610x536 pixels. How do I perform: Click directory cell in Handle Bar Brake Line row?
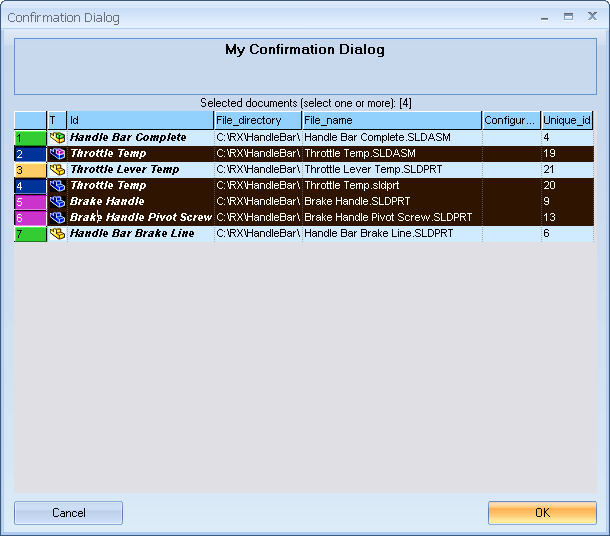[x=258, y=233]
